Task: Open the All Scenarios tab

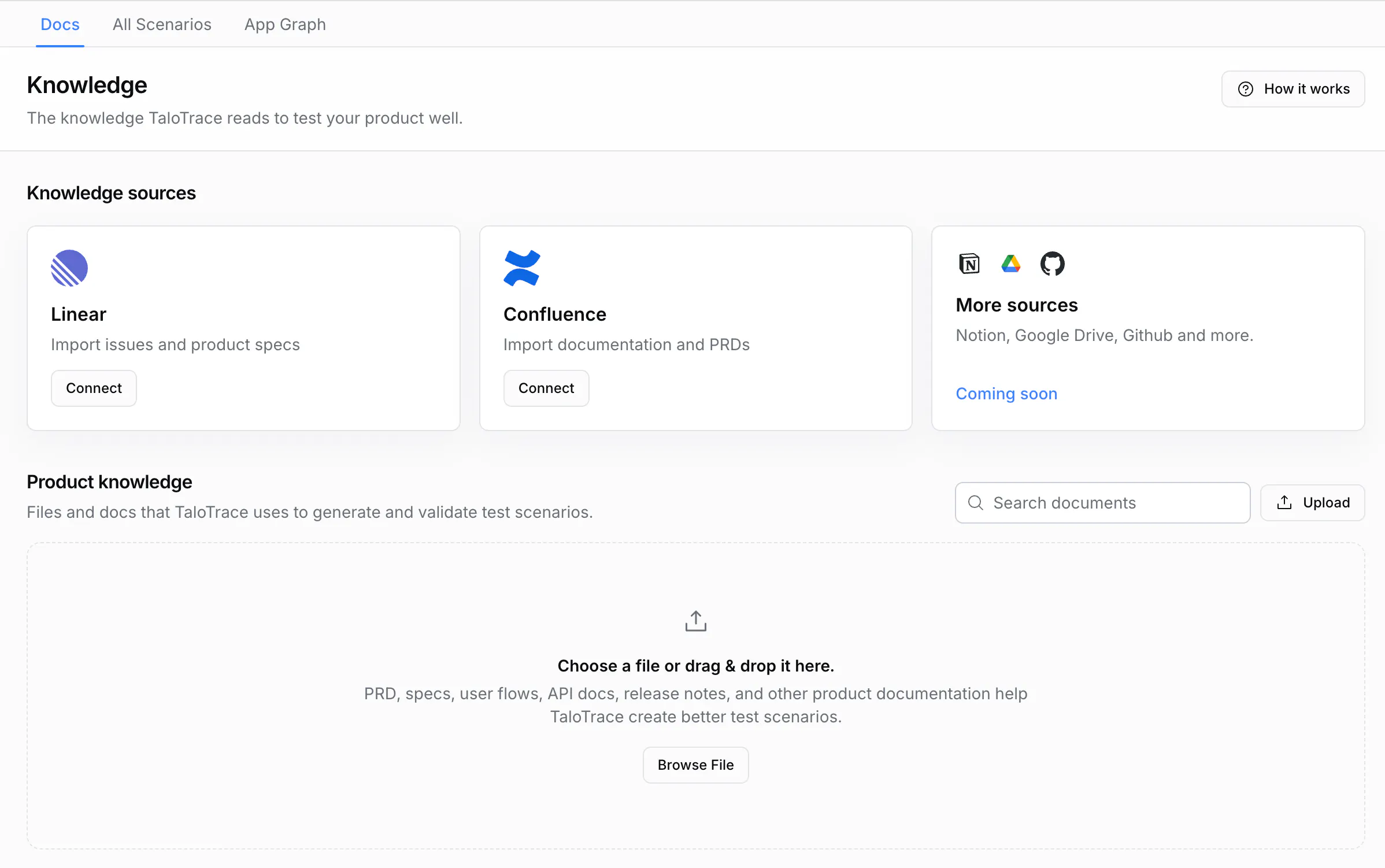Action: tap(162, 24)
